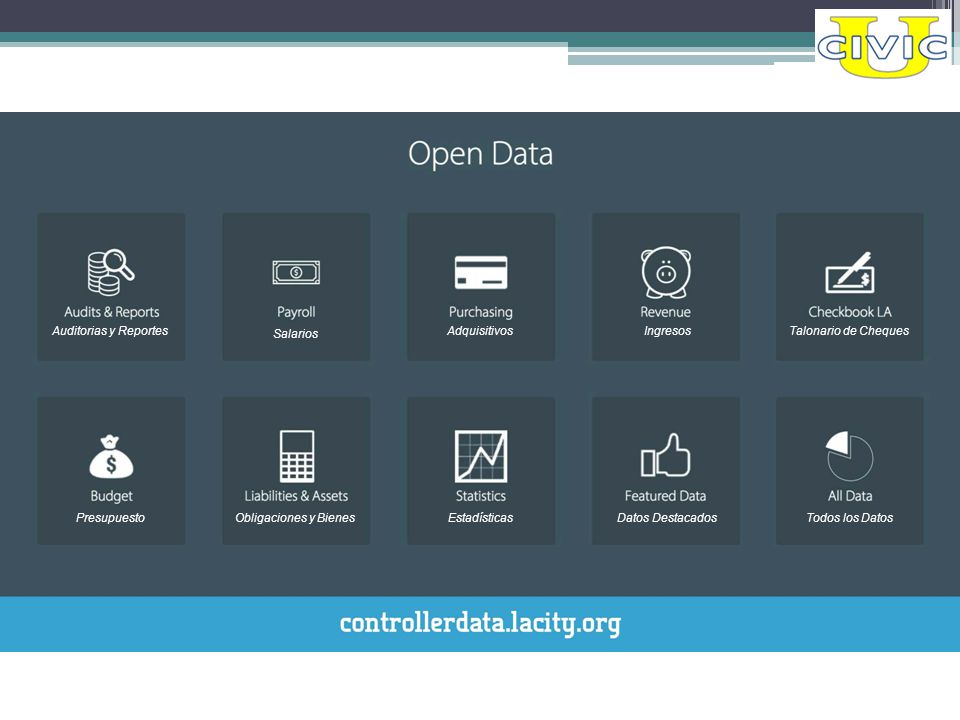Screen dimensions: 960x720
Task: Click the 'Salarios' text
Action: [x=296, y=334]
